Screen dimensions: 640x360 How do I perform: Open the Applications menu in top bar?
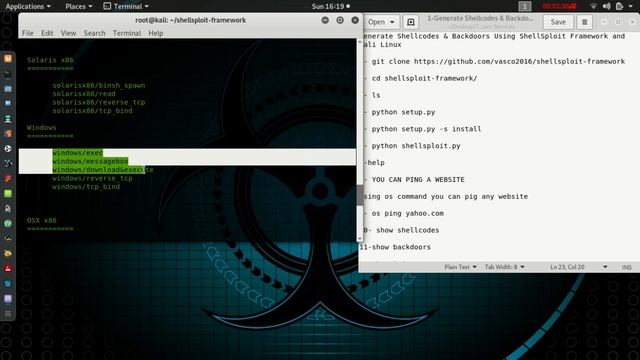click(x=28, y=6)
